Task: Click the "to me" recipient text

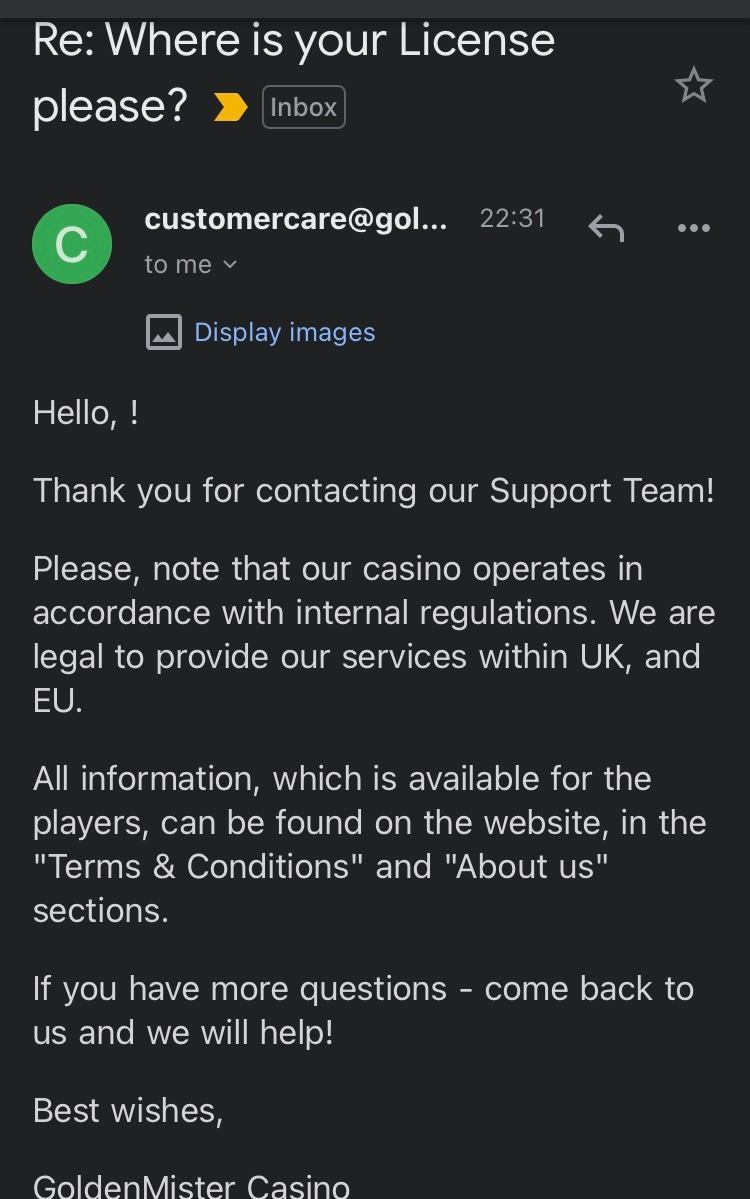Action: point(178,265)
